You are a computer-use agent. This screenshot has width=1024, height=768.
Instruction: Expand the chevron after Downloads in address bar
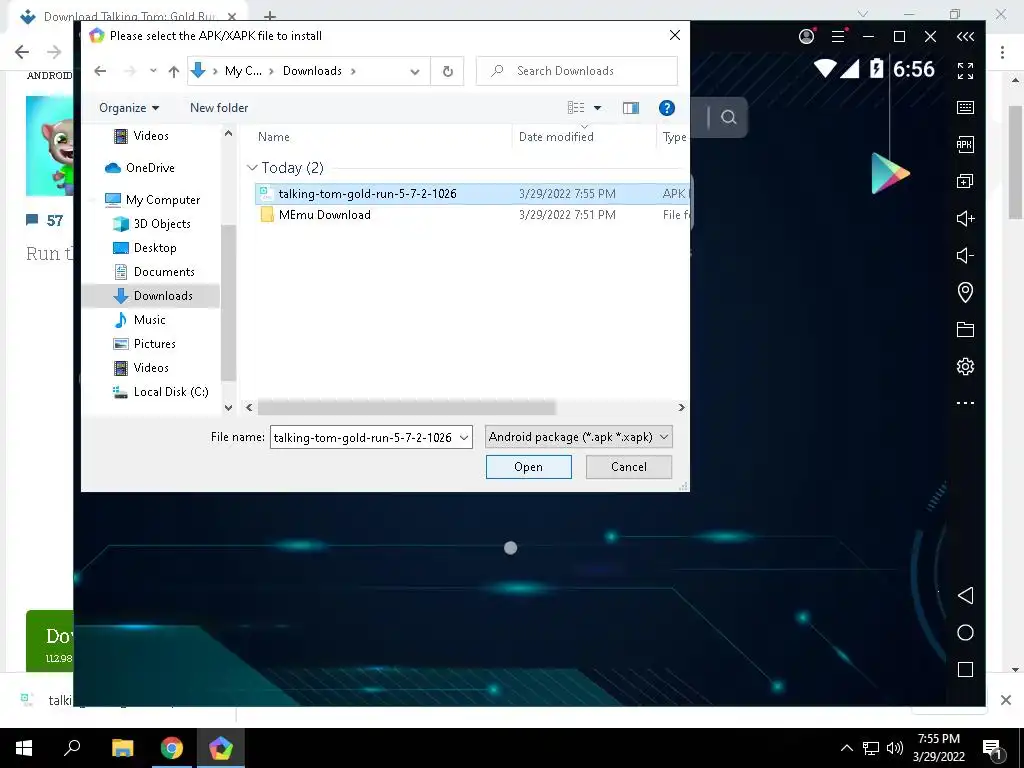(353, 71)
